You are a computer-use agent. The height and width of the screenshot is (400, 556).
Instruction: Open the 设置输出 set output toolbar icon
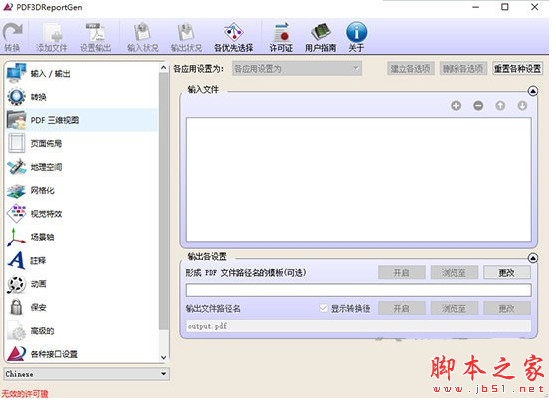pos(95,37)
